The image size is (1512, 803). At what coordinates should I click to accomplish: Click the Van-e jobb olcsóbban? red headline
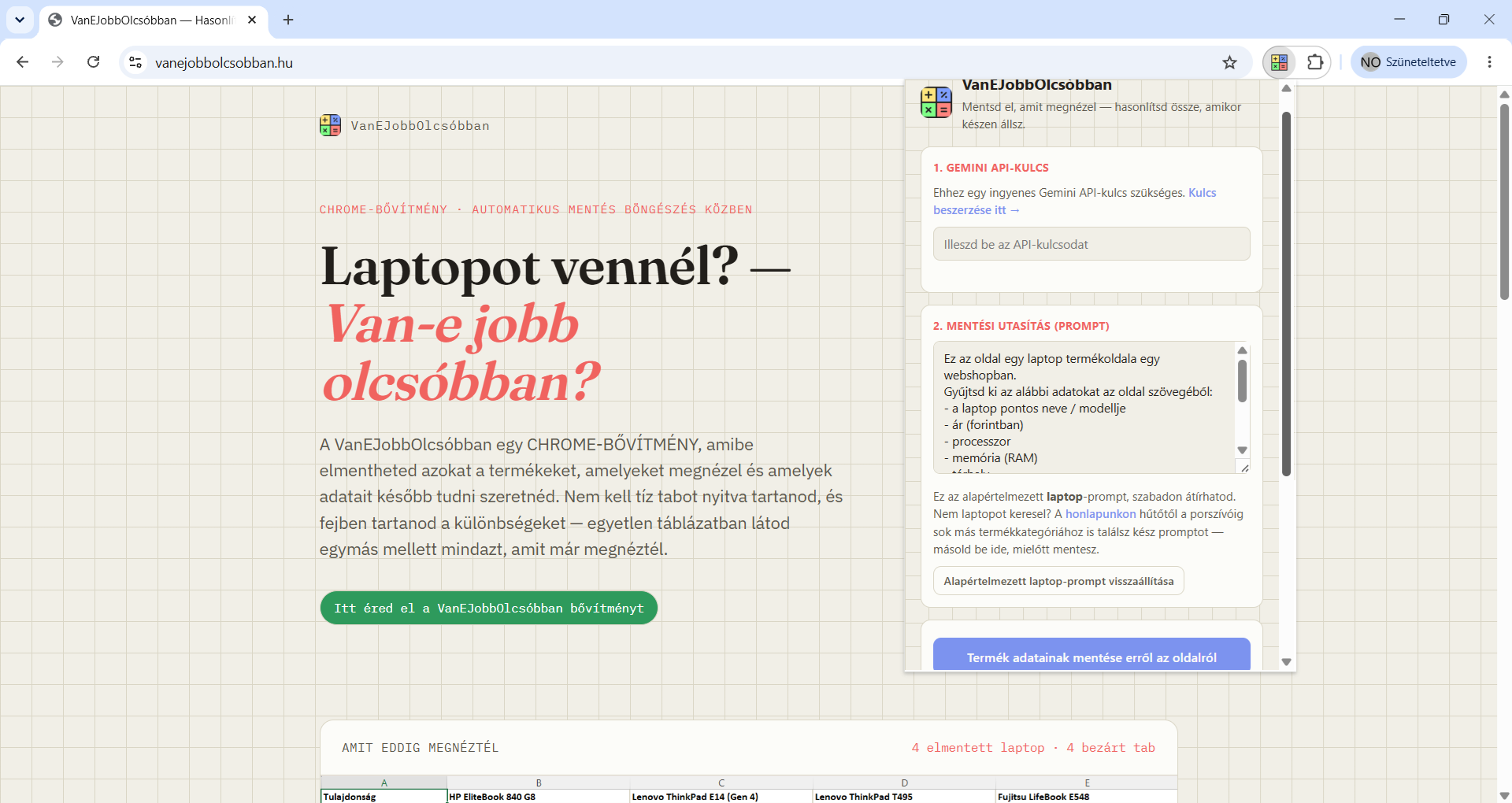[461, 353]
